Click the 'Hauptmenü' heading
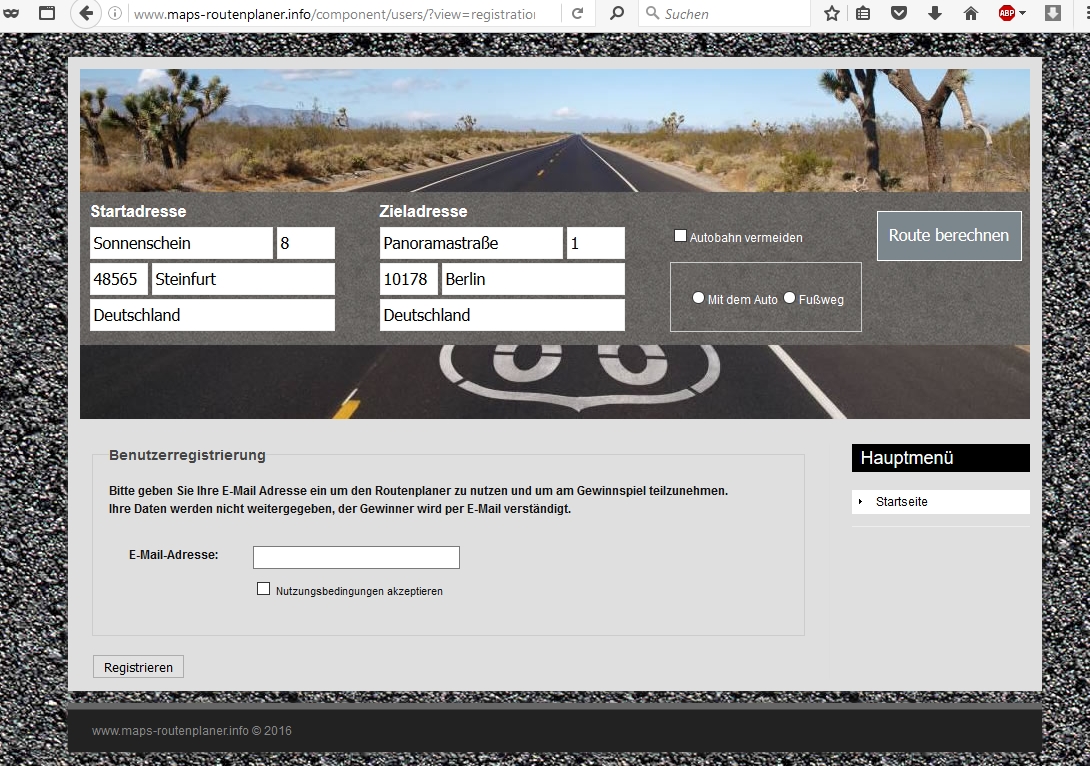The height and width of the screenshot is (766, 1090). pyautogui.click(x=906, y=458)
